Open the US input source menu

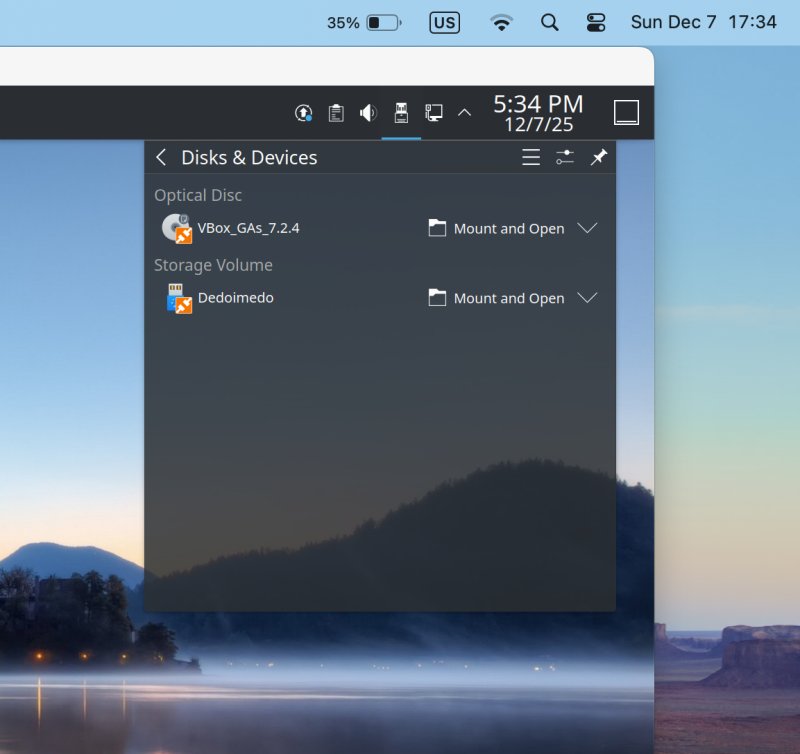pyautogui.click(x=445, y=22)
